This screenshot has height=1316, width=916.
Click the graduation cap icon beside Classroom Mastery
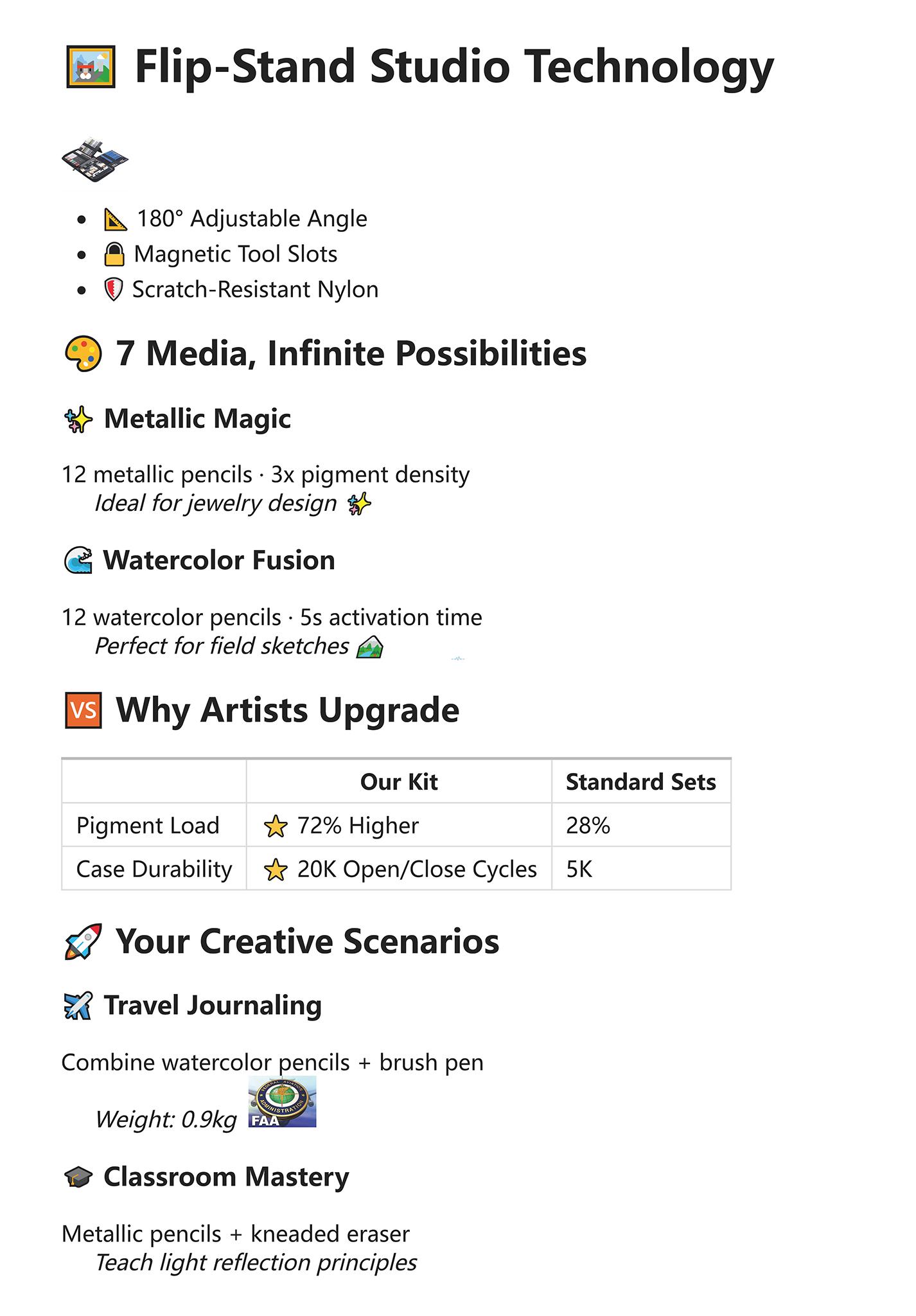79,1178
